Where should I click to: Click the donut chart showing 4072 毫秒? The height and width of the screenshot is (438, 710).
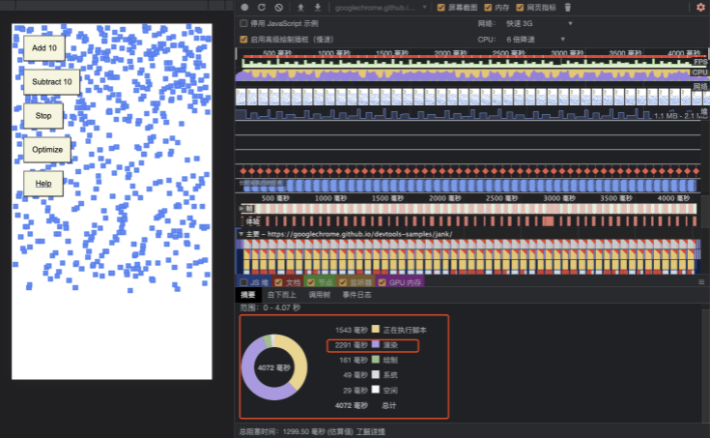coord(274,367)
